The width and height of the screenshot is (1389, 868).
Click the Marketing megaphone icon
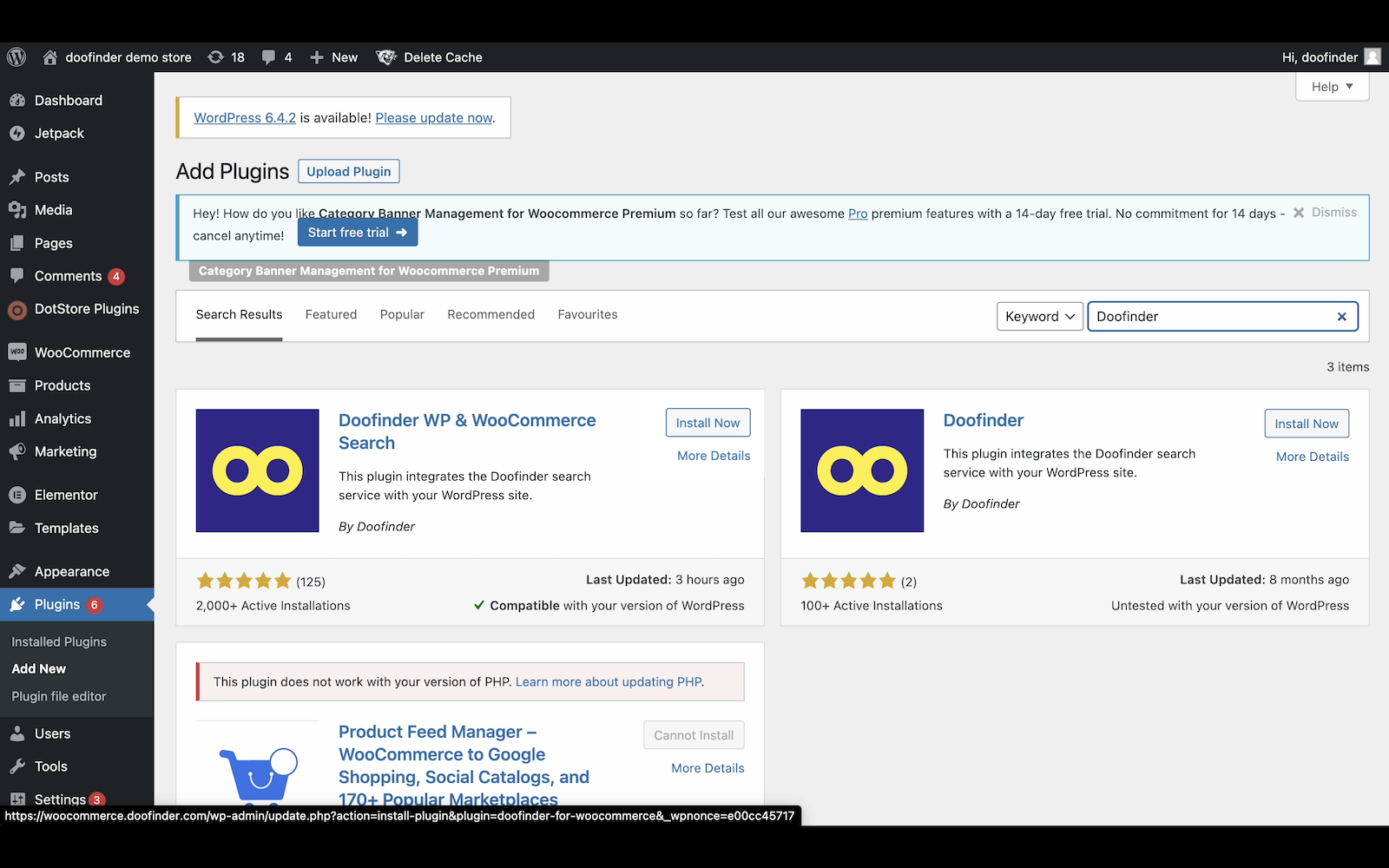pyautogui.click(x=17, y=451)
